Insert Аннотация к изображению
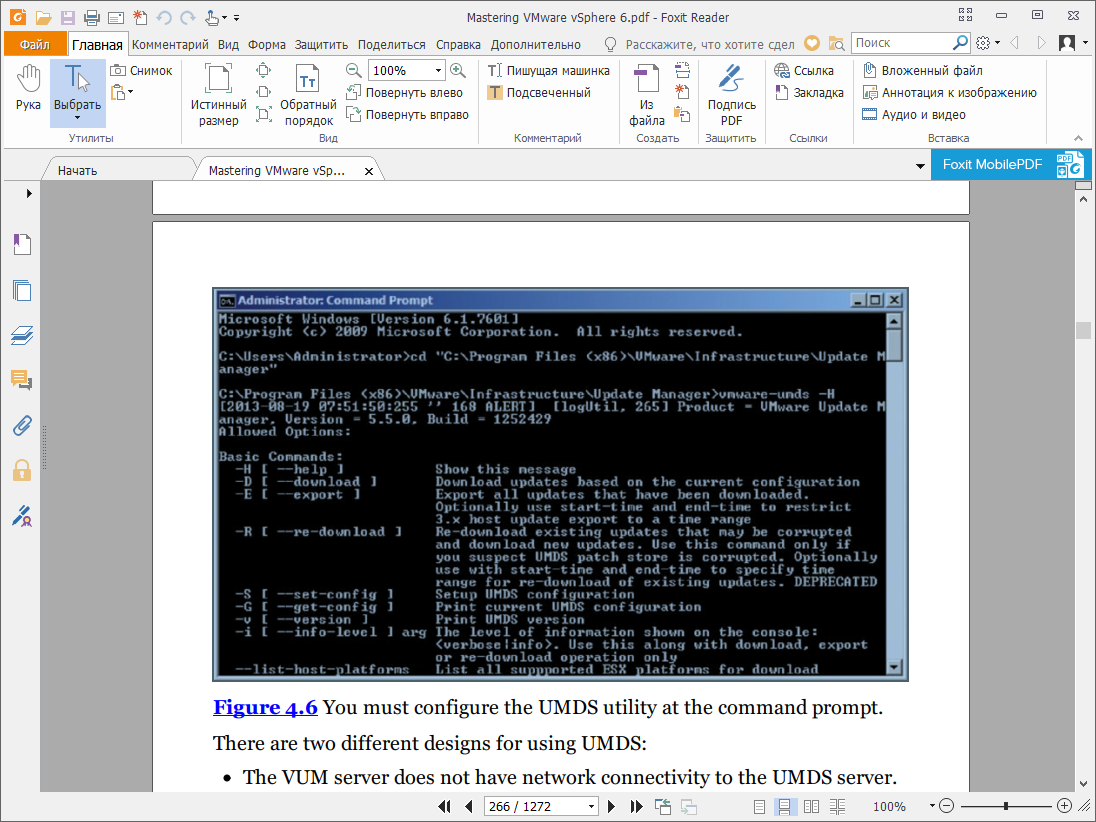1096x822 pixels. coord(949,92)
